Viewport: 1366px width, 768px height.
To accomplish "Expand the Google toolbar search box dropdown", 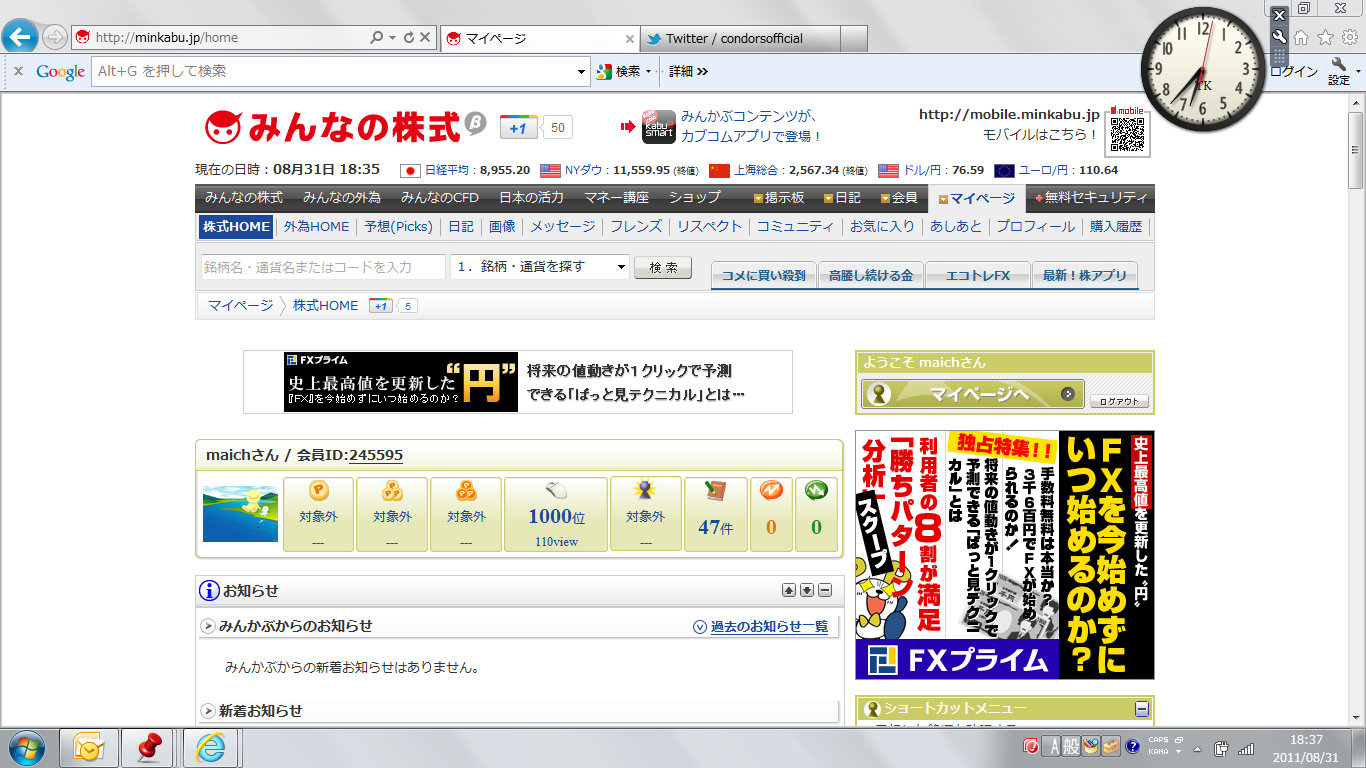I will [x=582, y=72].
